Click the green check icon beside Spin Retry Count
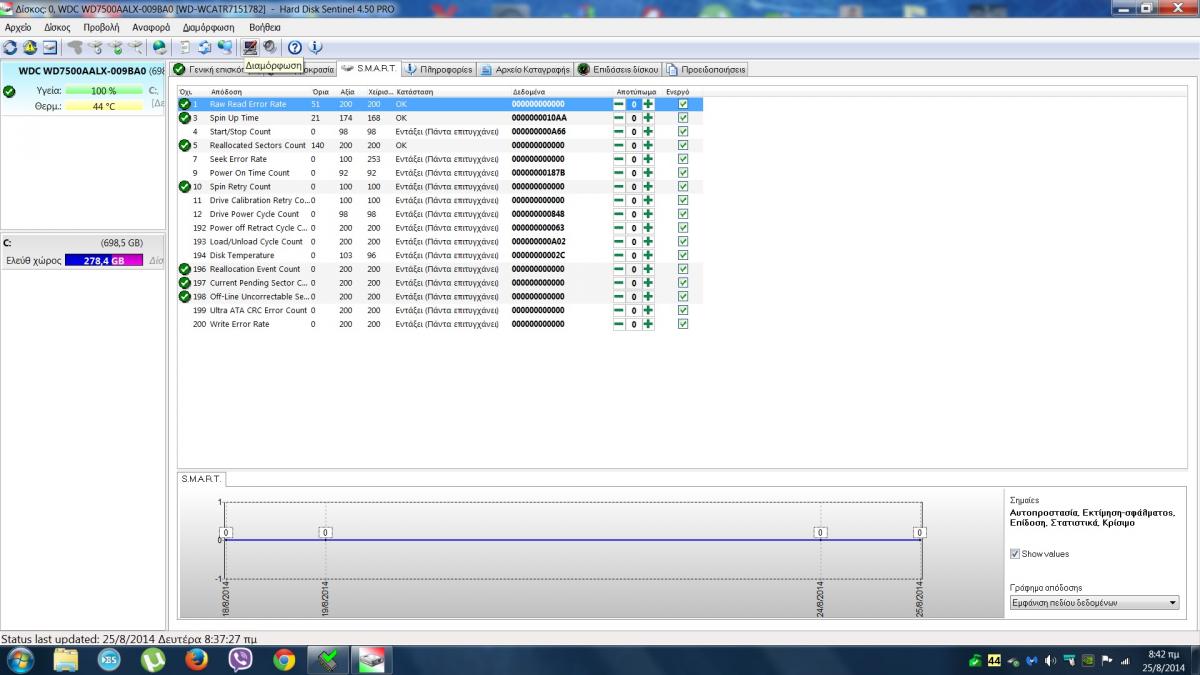The width and height of the screenshot is (1200, 675). click(x=185, y=186)
